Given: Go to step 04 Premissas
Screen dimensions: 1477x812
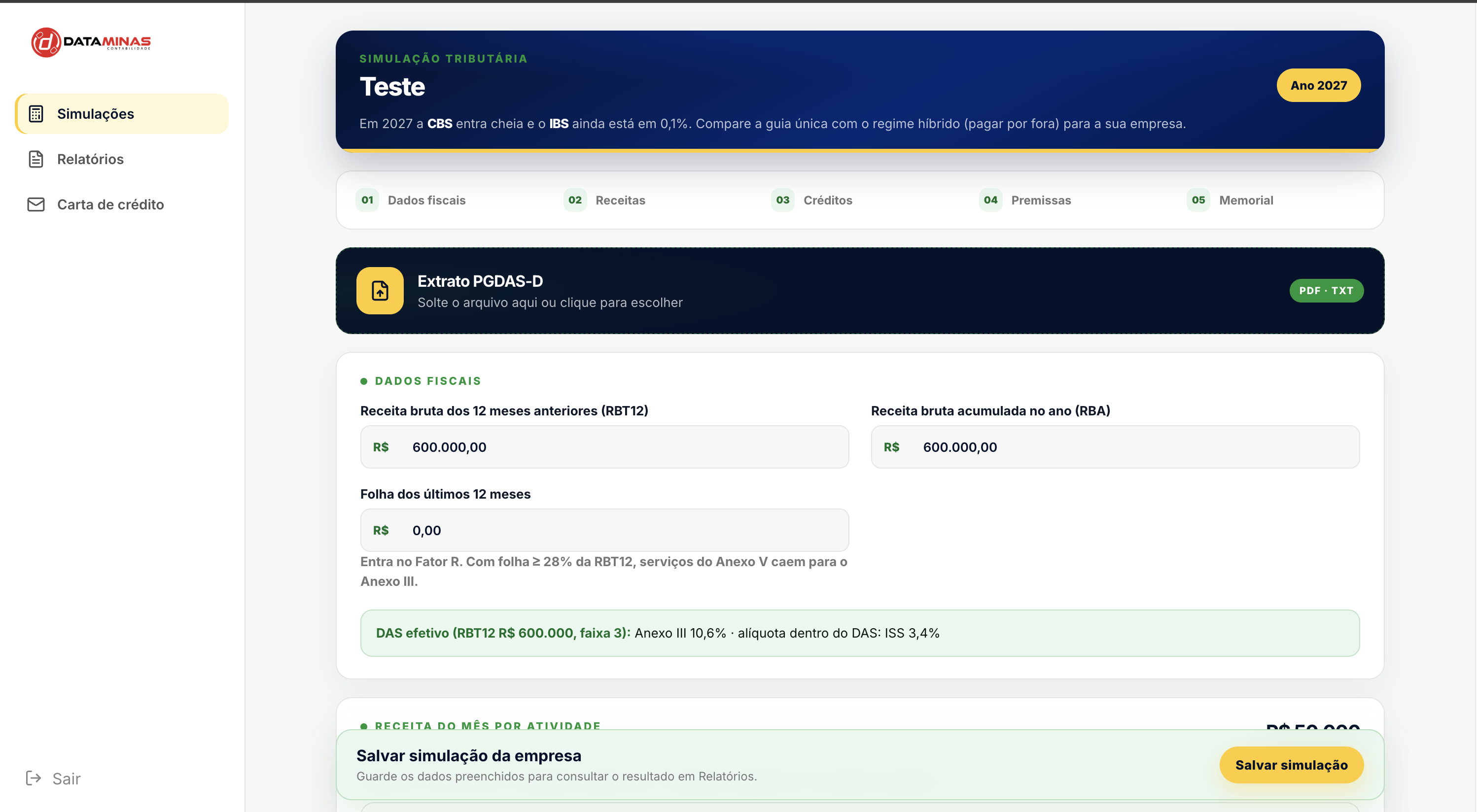Looking at the screenshot, I should pyautogui.click(x=1025, y=200).
